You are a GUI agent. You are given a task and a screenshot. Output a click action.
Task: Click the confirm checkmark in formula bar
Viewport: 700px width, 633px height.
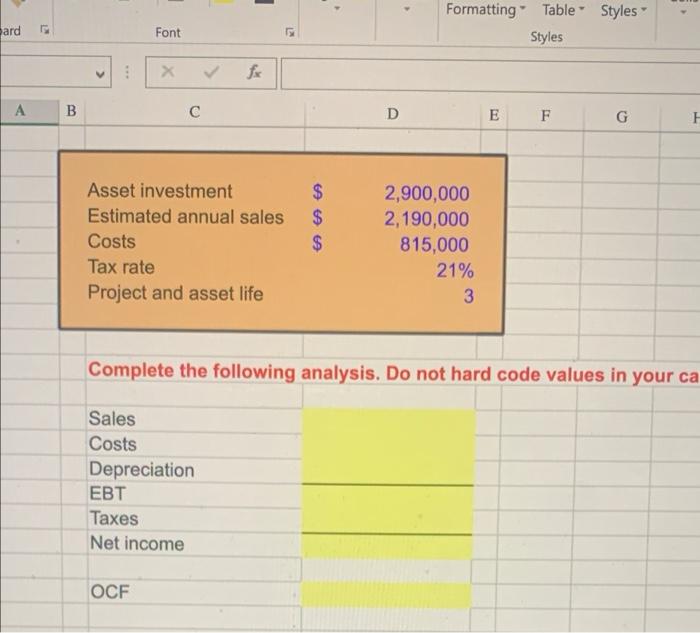[x=211, y=71]
